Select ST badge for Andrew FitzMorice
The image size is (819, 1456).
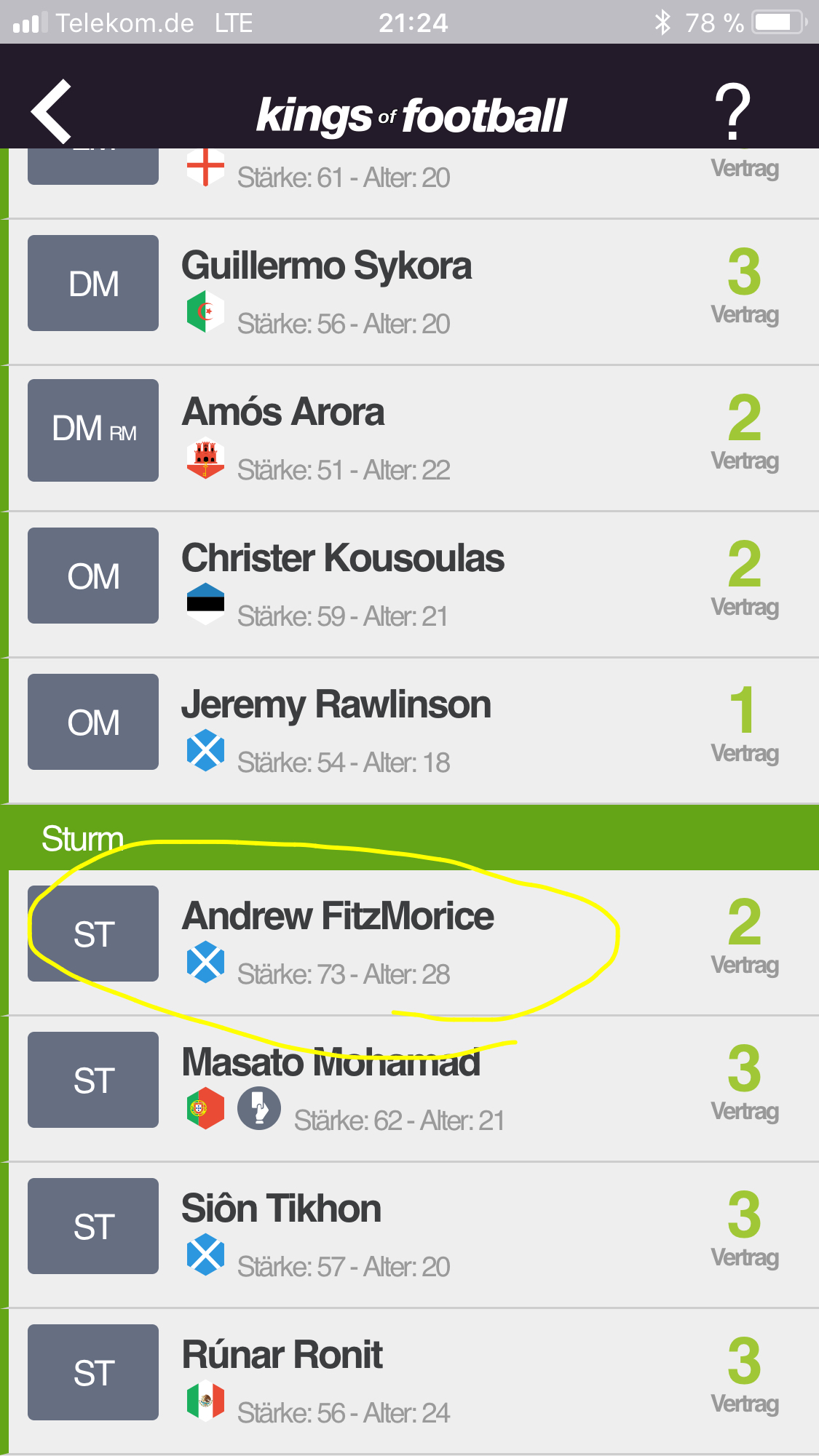(x=93, y=934)
